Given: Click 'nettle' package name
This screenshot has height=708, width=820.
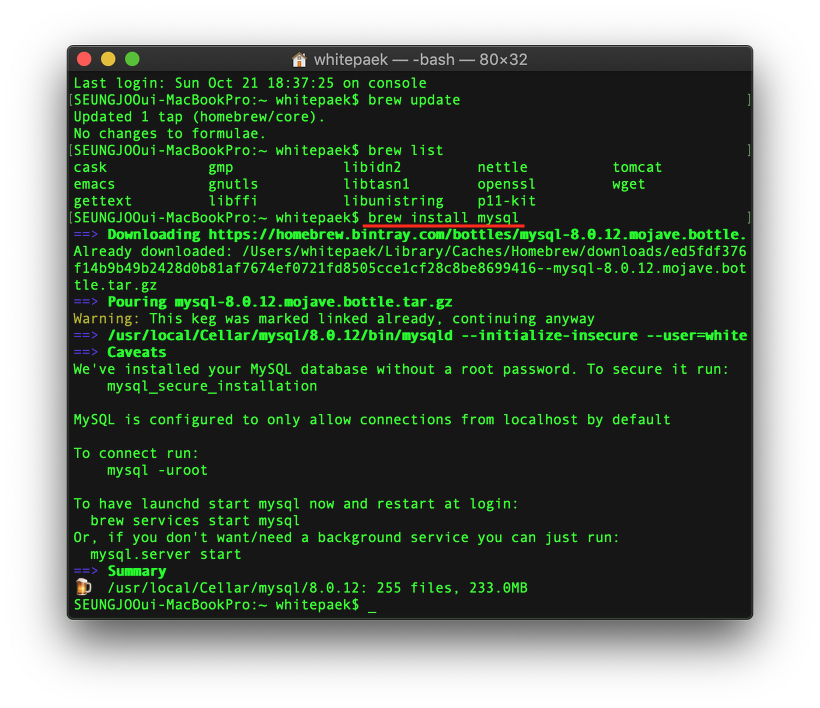Looking at the screenshot, I should click(503, 167).
